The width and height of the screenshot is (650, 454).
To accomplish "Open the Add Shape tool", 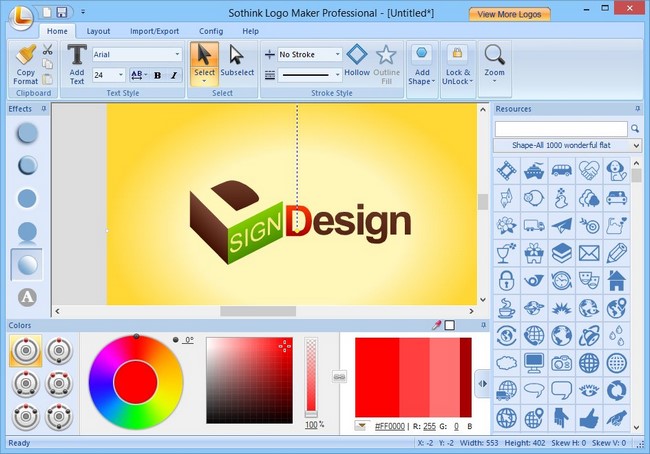I will 422,62.
